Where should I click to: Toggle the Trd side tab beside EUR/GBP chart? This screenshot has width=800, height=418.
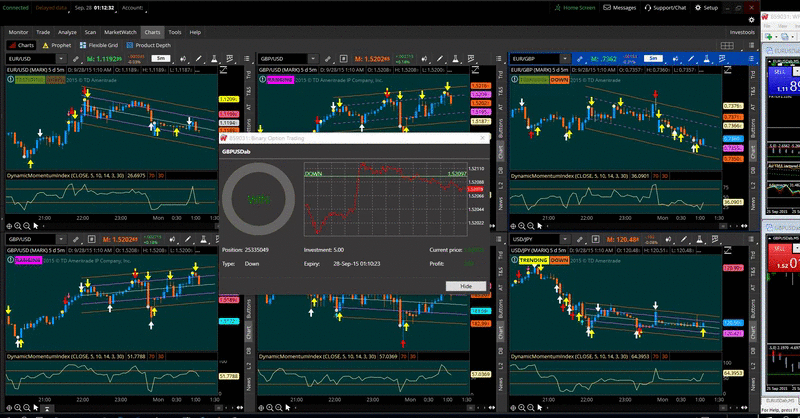[753, 75]
